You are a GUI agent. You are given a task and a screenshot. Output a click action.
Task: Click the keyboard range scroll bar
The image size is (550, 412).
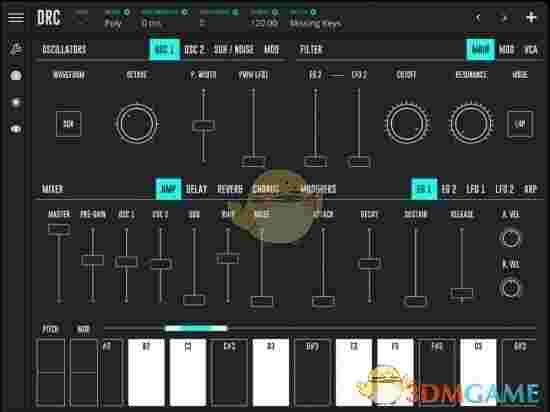pyautogui.click(x=196, y=328)
